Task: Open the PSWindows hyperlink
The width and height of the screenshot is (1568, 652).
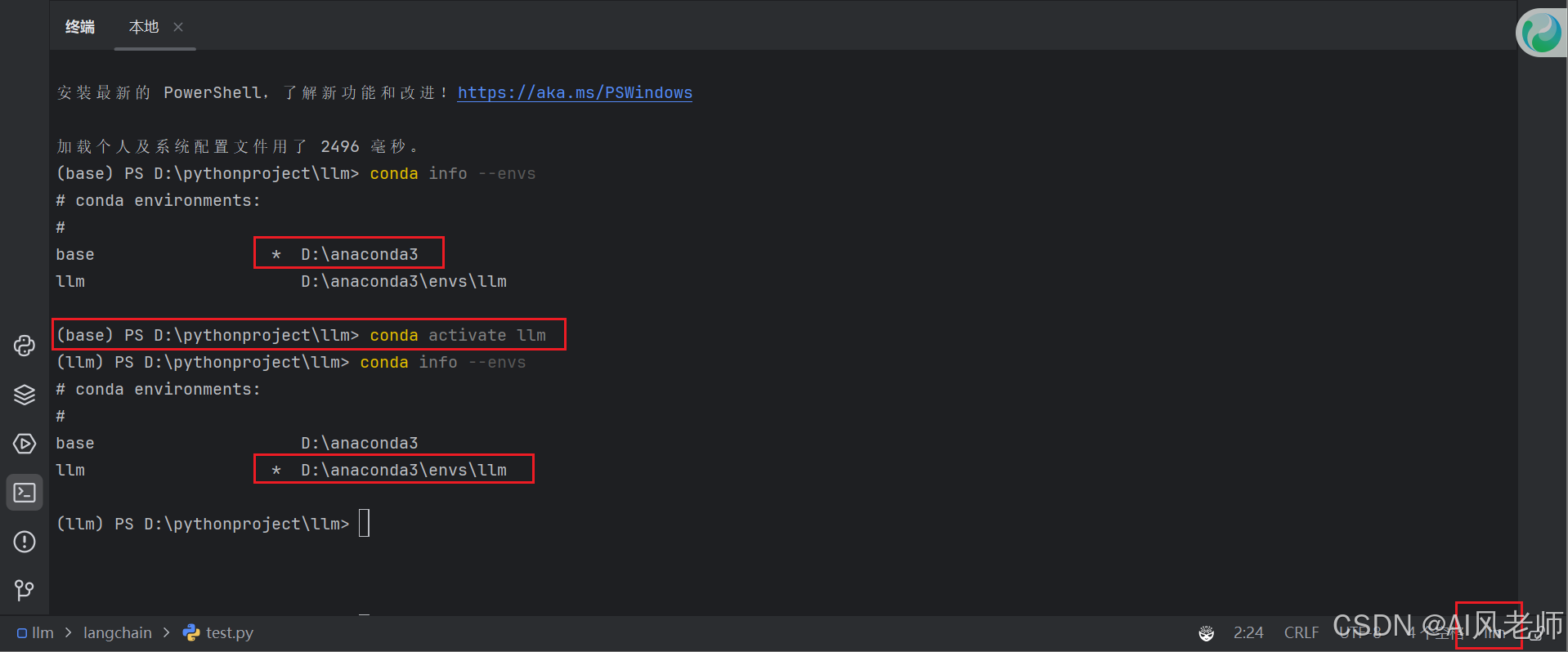Action: coord(575,92)
